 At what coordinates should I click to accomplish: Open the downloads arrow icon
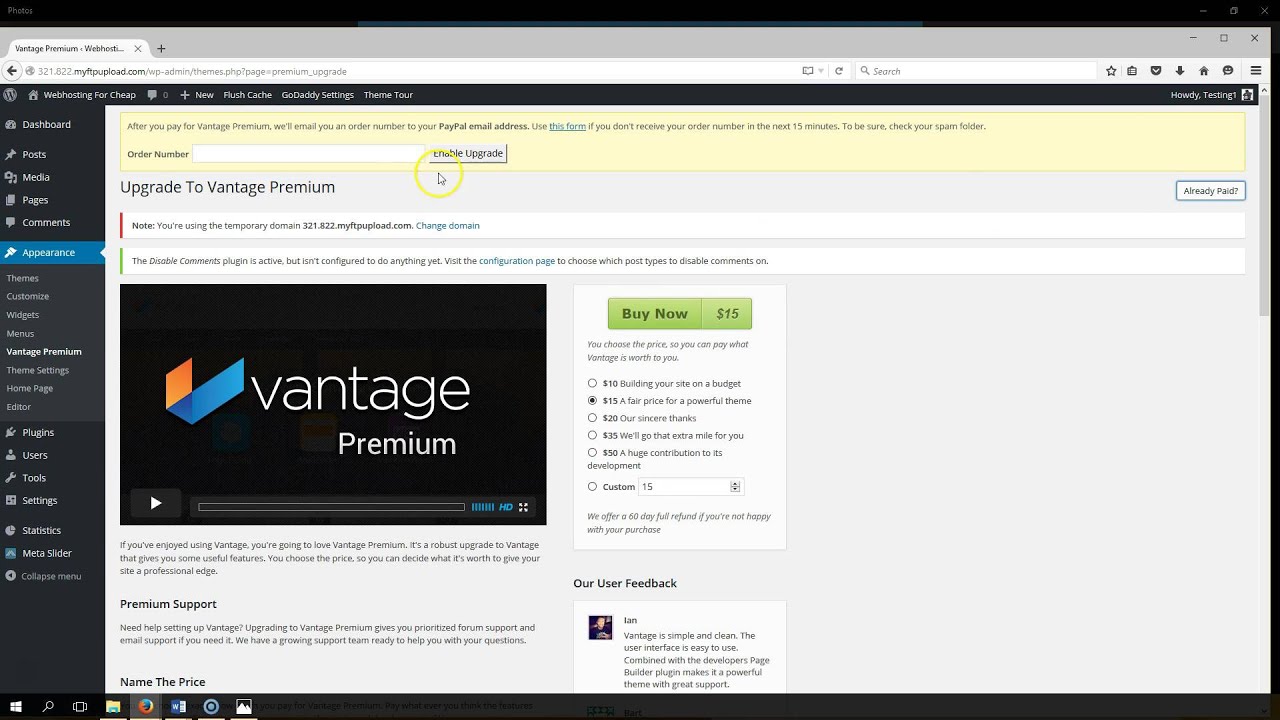(1180, 71)
